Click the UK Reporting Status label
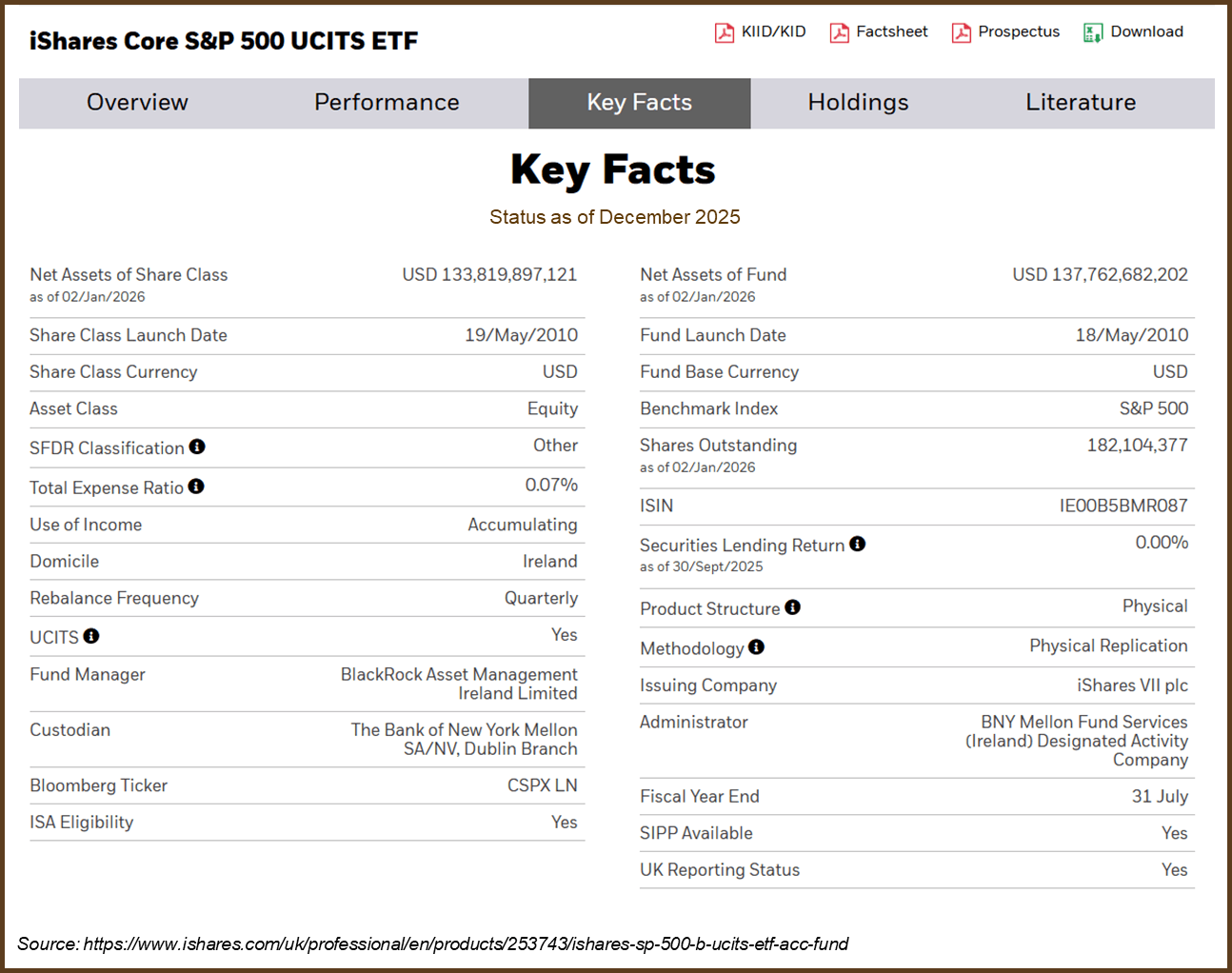1232x973 pixels. coord(720,870)
